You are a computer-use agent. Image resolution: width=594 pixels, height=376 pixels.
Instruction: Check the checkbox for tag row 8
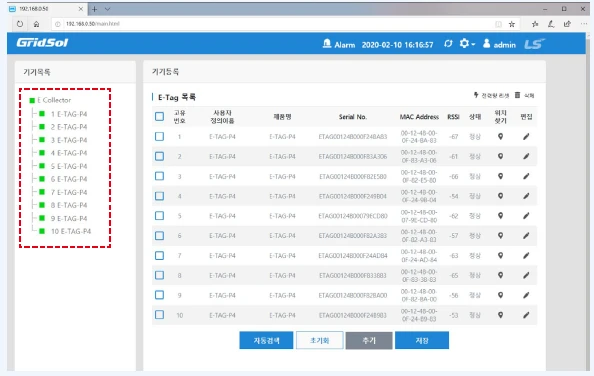159,275
